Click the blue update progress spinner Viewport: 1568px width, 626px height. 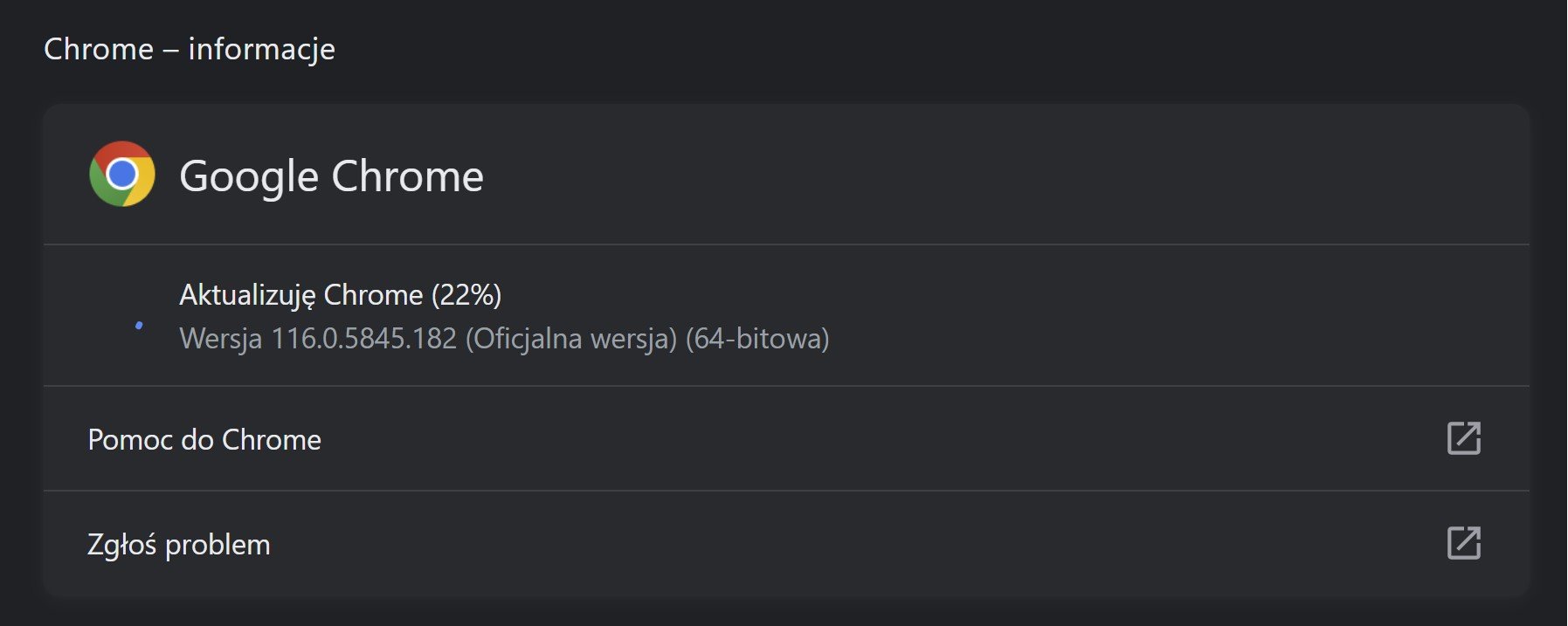(x=138, y=326)
